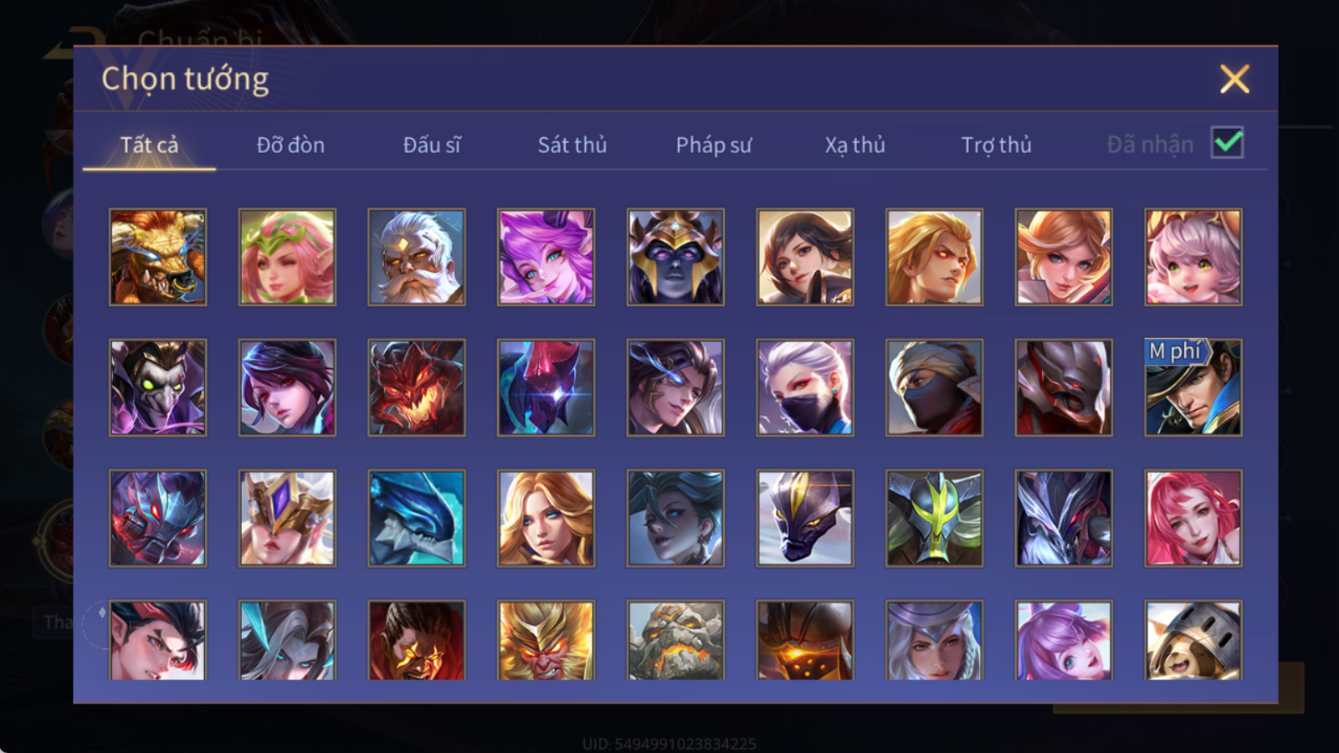The width and height of the screenshot is (1339, 753).
Task: Show the Pháp sư heroes tab
Action: pos(713,145)
